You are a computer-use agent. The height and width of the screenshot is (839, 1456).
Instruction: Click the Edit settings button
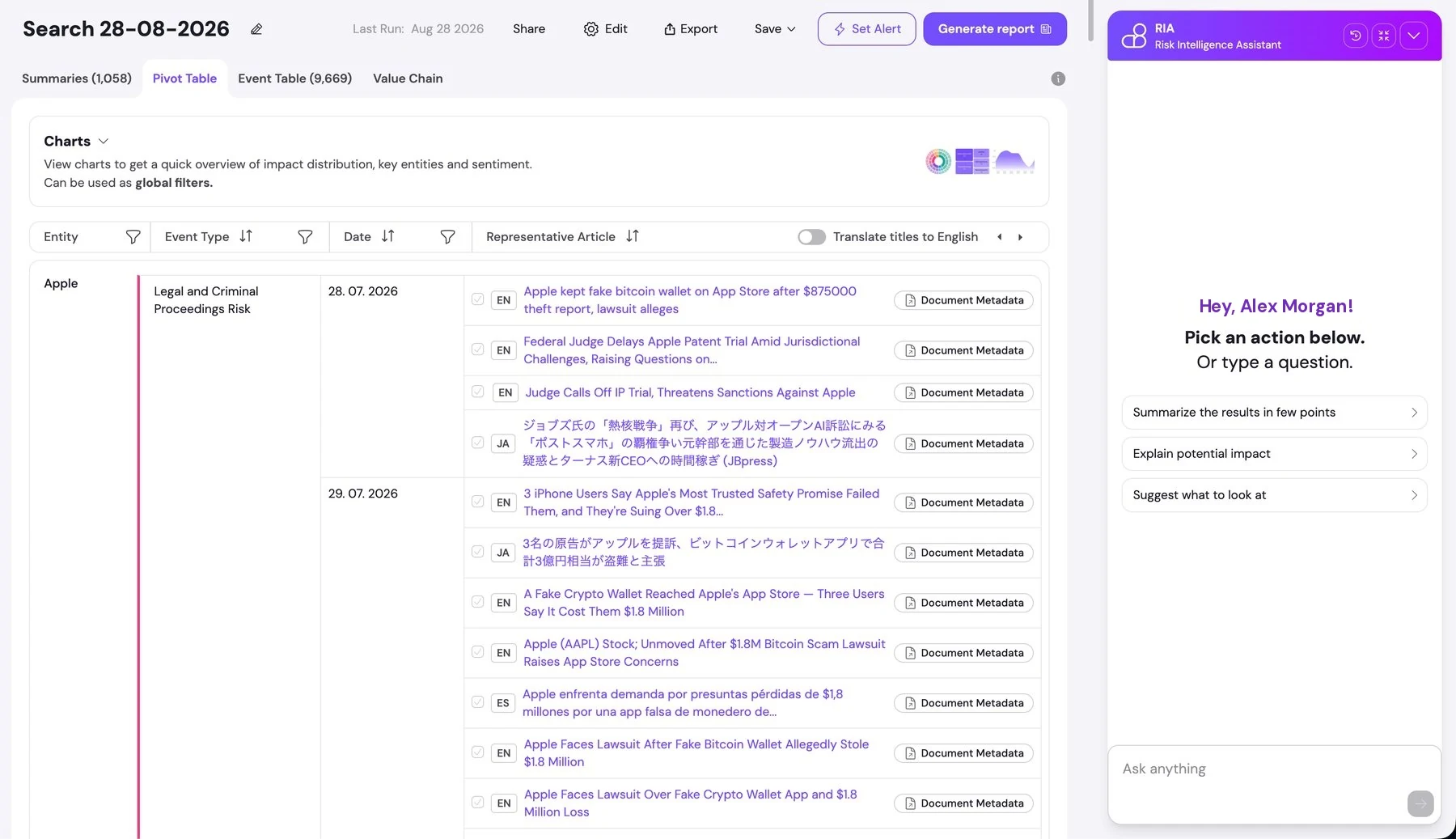click(605, 29)
